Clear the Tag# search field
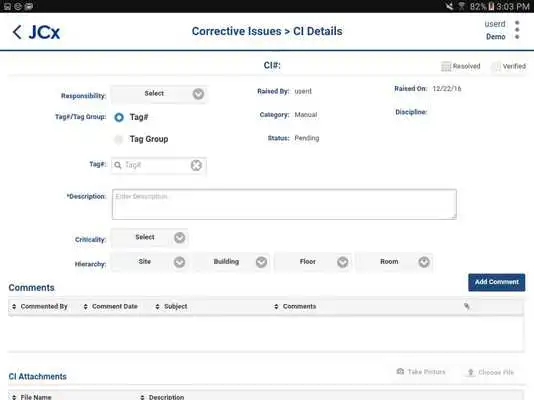534x400 pixels. click(196, 165)
